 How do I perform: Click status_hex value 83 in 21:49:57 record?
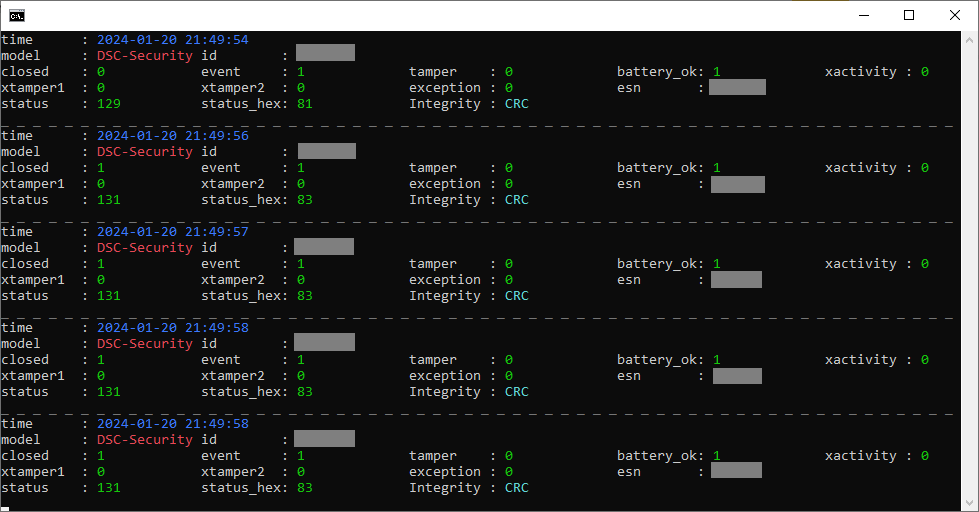click(x=305, y=297)
